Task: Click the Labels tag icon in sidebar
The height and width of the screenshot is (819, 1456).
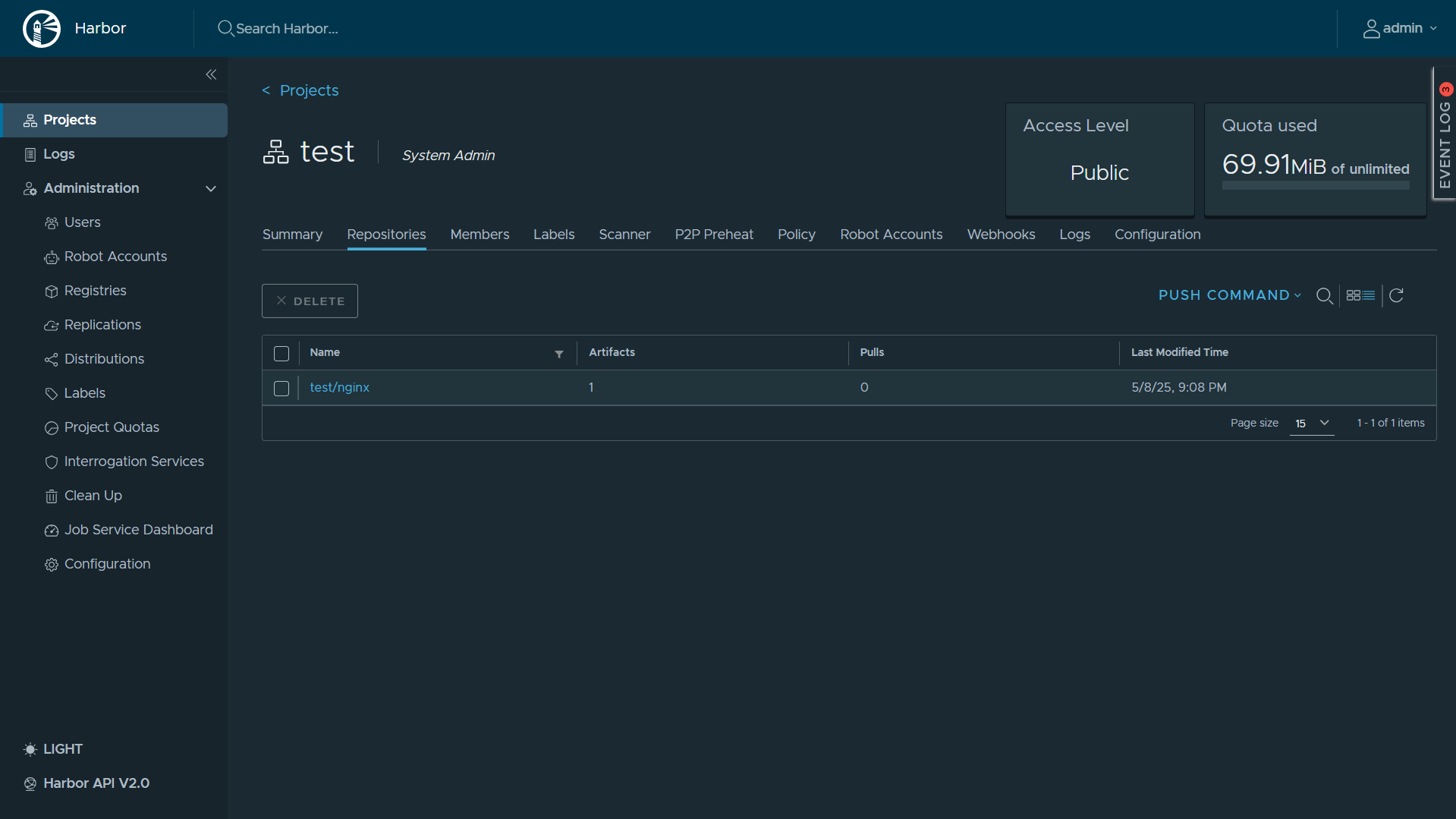Action: coord(52,394)
